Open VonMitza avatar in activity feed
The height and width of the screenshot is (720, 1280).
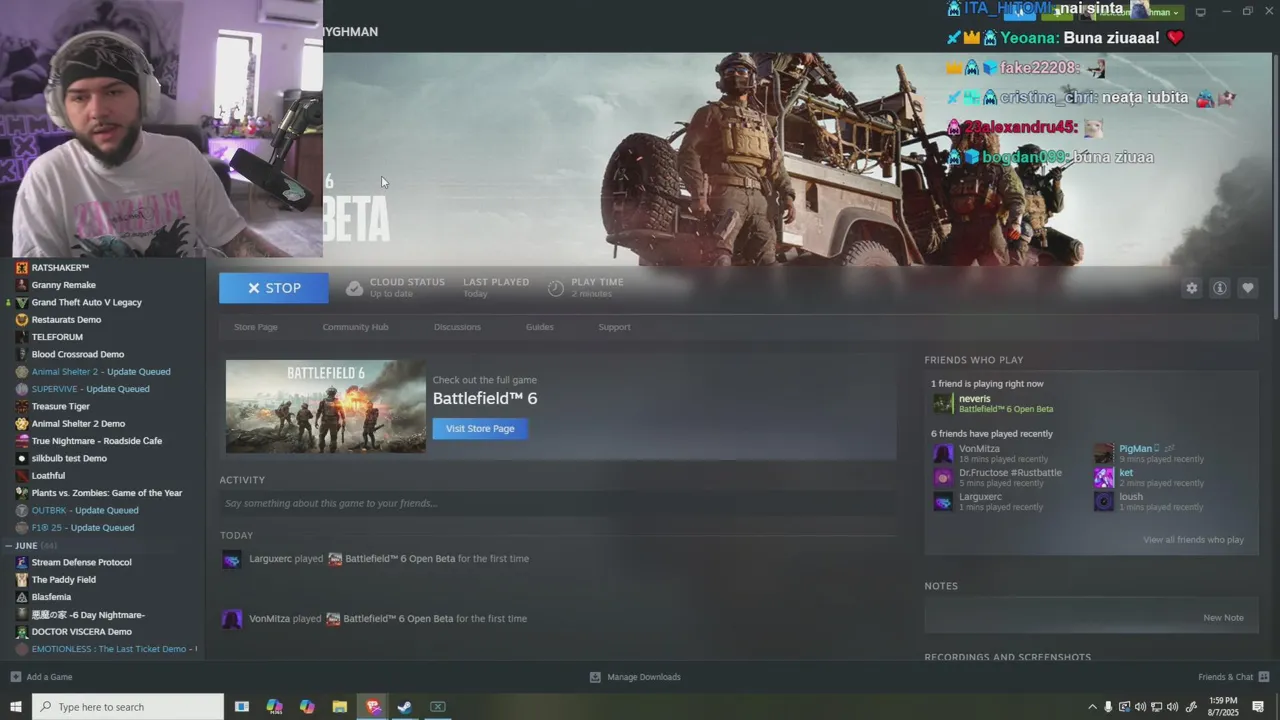[231, 620]
